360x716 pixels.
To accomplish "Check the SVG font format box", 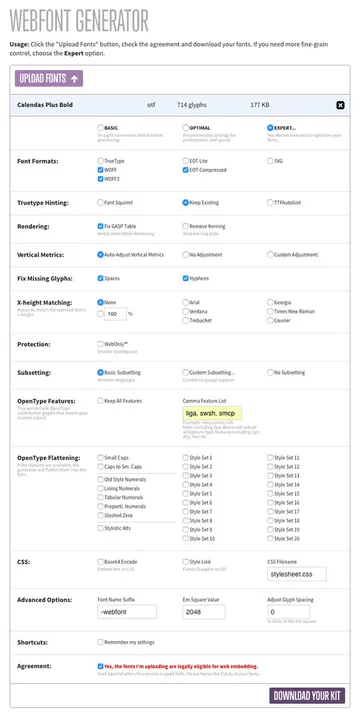I will [x=270, y=161].
